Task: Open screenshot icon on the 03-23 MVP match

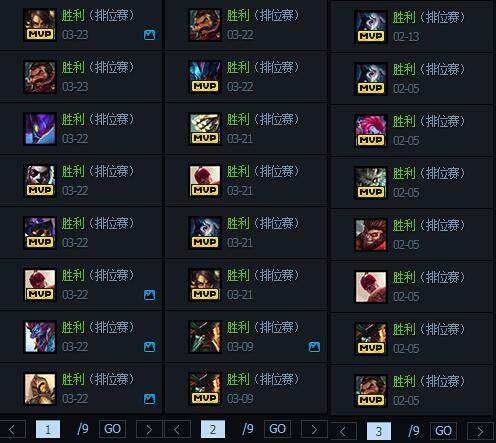Action: pos(149,35)
